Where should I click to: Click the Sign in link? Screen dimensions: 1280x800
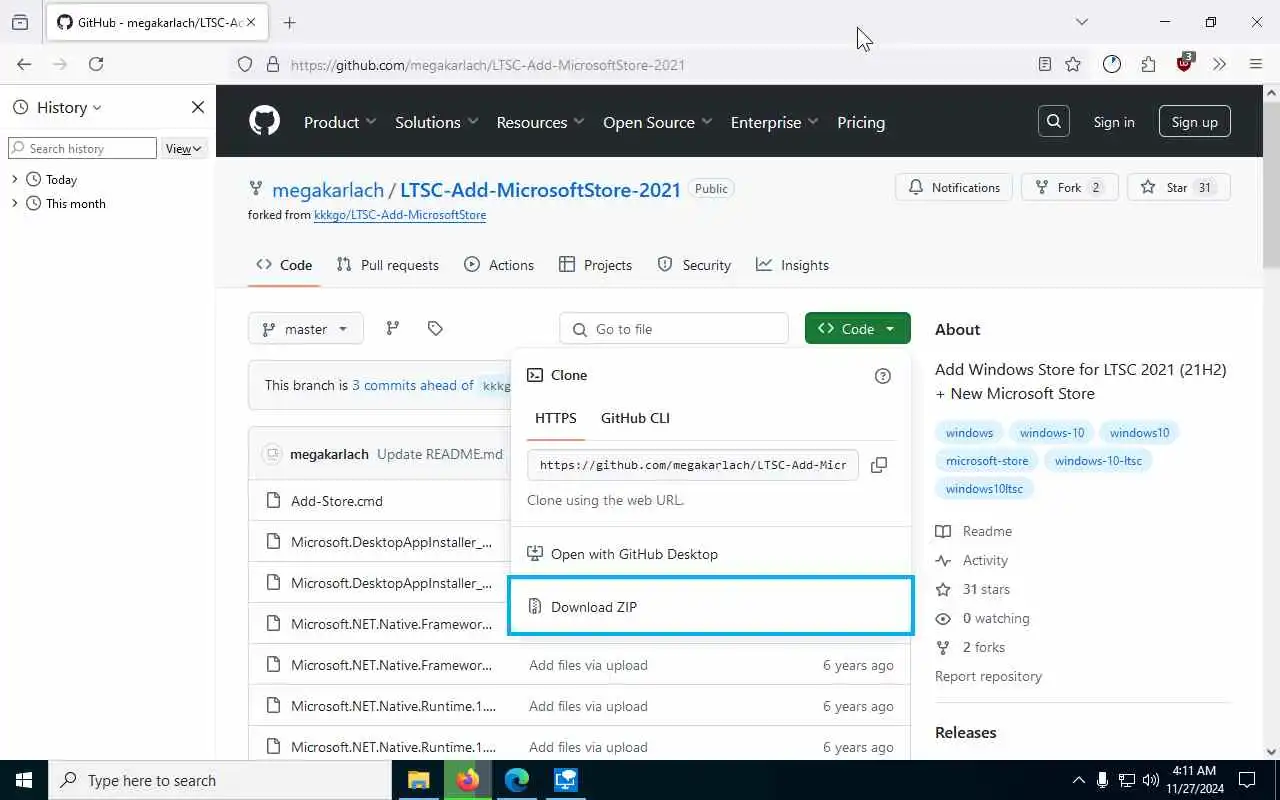click(1114, 122)
